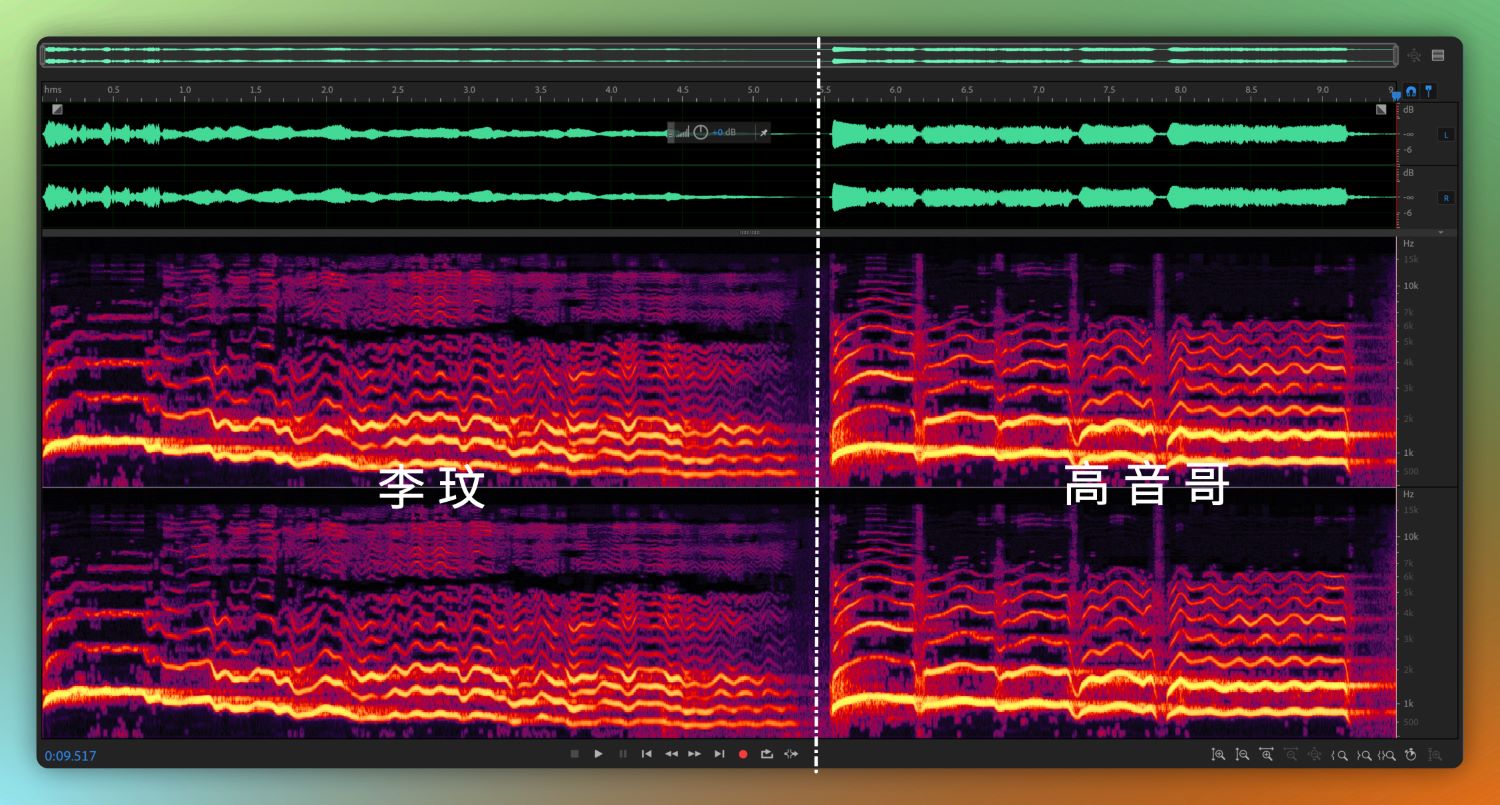This screenshot has width=1500, height=805.
Task: Zoom in at the out point
Action: (x=1363, y=755)
